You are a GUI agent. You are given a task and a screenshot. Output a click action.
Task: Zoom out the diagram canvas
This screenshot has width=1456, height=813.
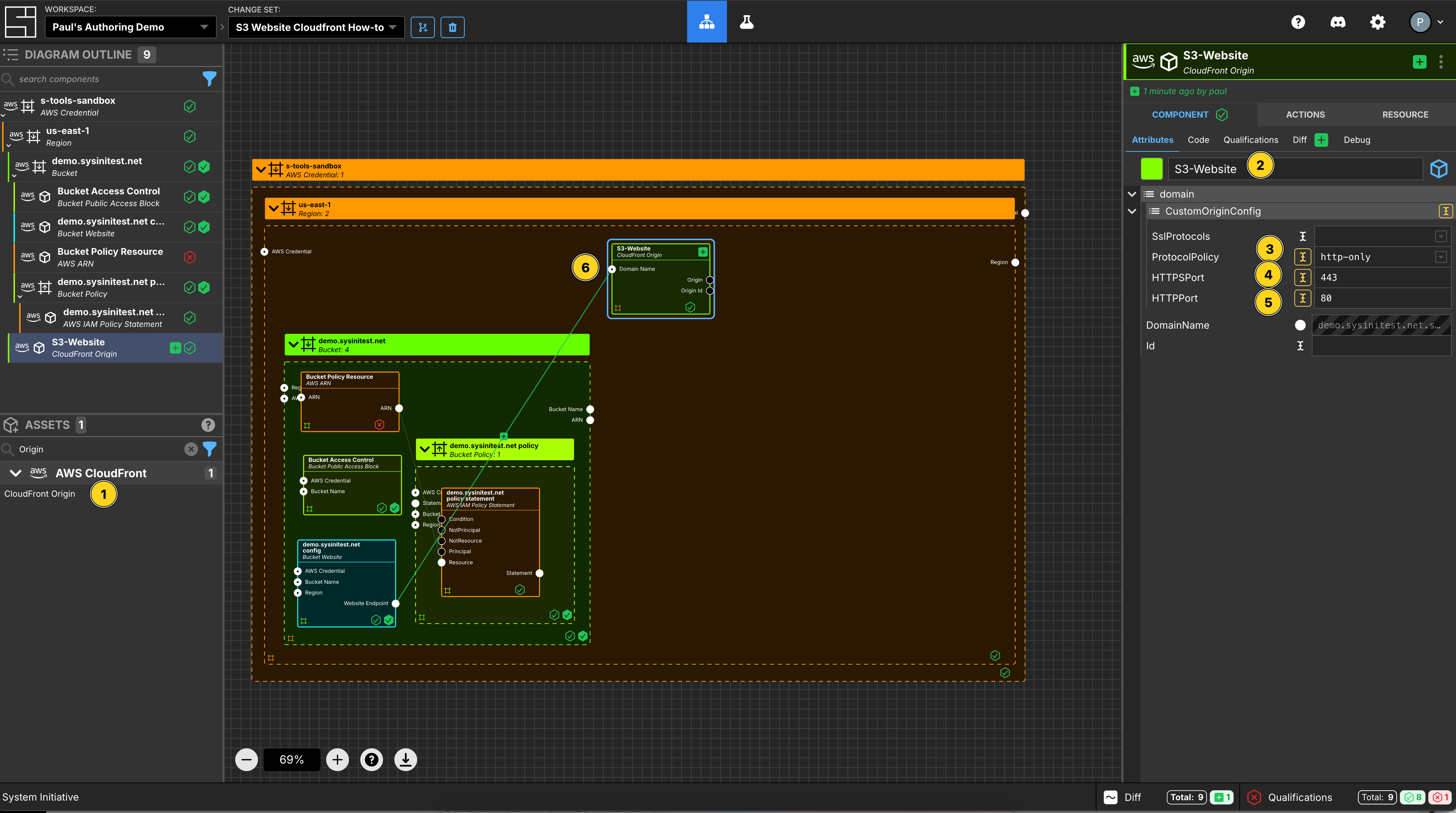(247, 759)
